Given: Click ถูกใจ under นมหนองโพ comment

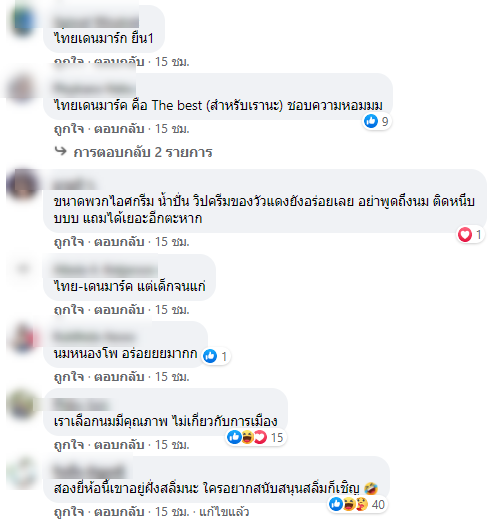Looking at the screenshot, I should (x=69, y=377).
